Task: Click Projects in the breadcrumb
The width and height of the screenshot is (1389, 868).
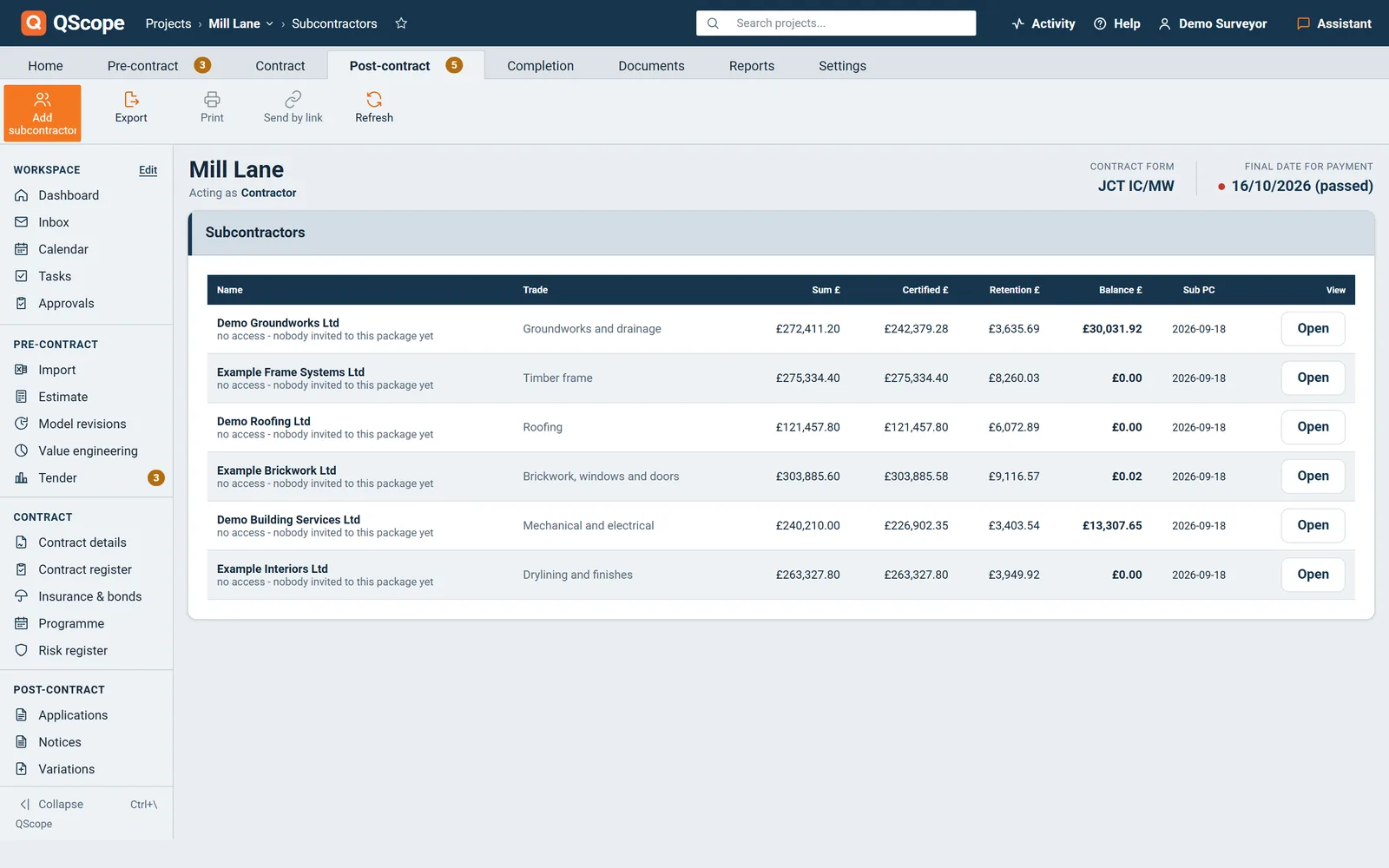Action: [x=168, y=23]
